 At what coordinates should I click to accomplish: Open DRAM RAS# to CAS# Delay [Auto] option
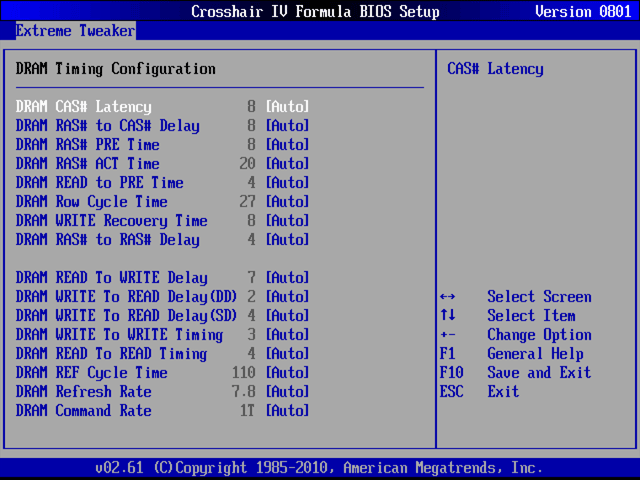(x=287, y=126)
